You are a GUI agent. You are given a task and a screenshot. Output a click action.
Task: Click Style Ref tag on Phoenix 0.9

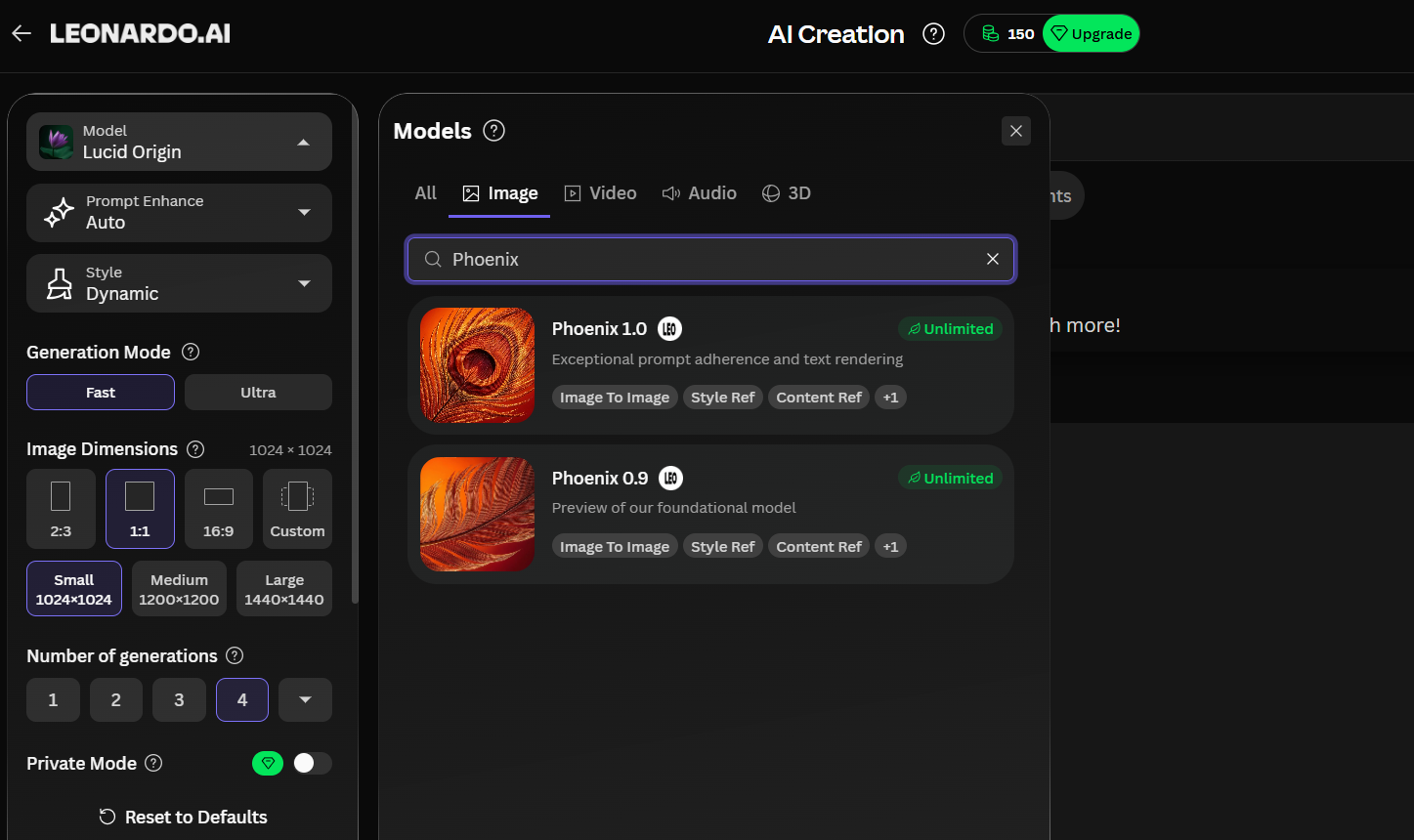pyautogui.click(x=723, y=547)
